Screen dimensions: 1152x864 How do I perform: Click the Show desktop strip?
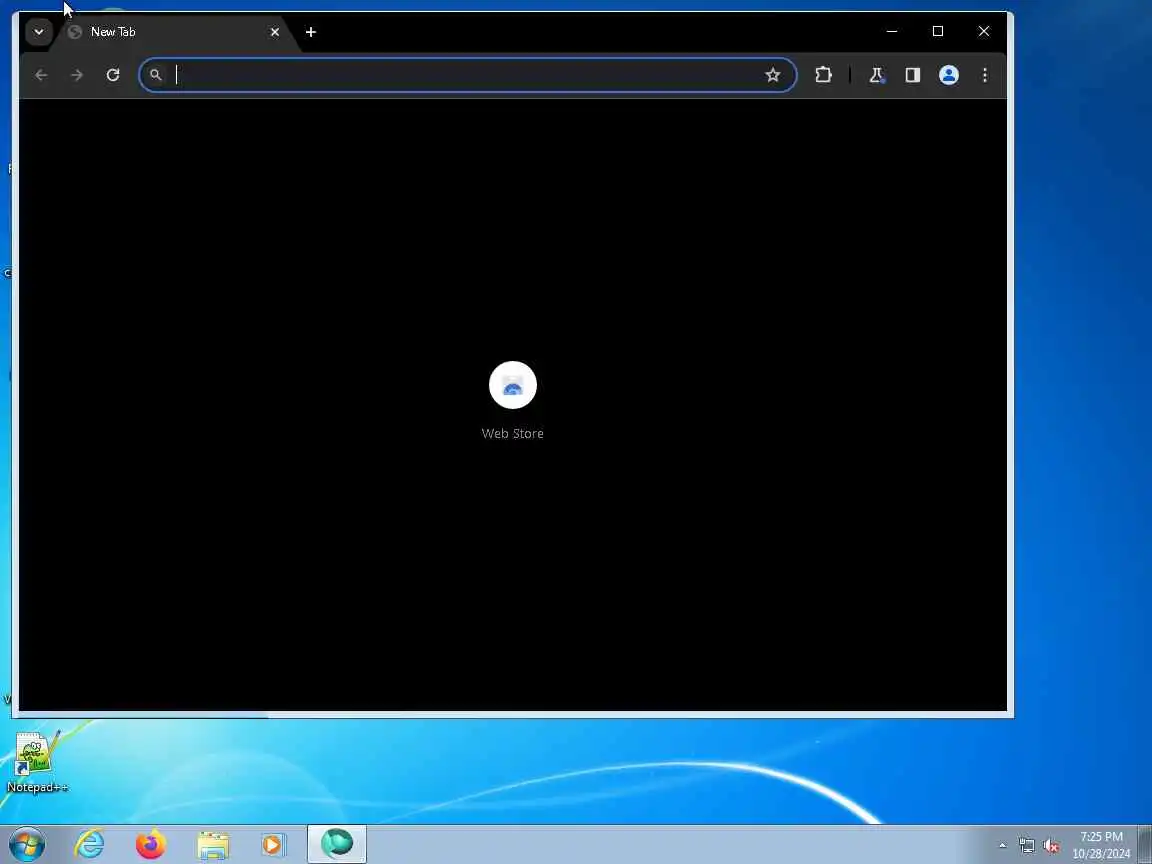coord(1145,844)
